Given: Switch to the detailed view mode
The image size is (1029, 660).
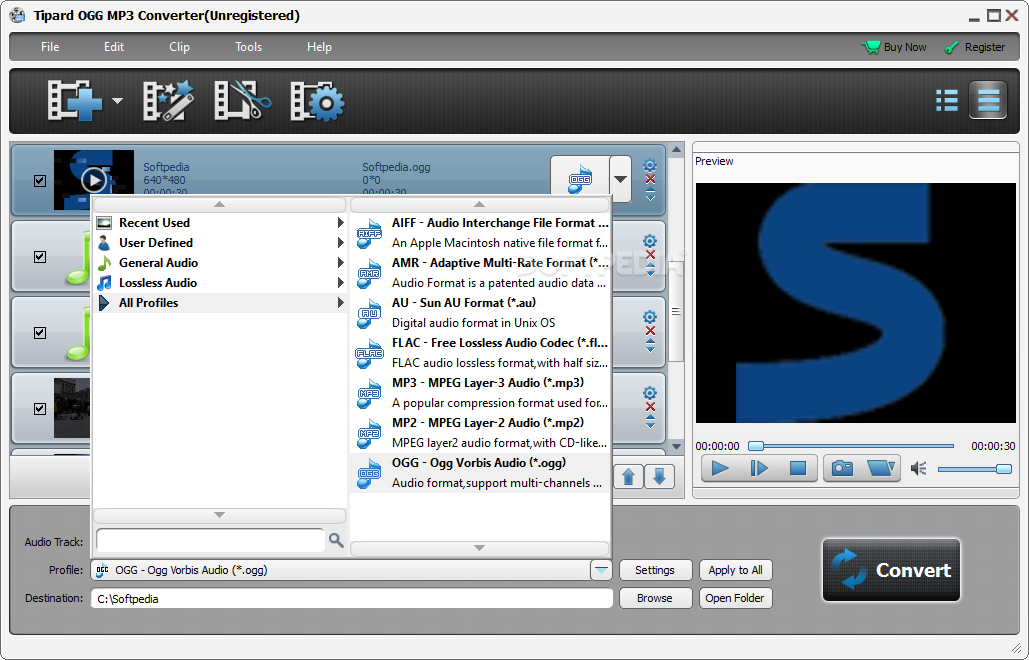Looking at the screenshot, I should pyautogui.click(x=988, y=100).
